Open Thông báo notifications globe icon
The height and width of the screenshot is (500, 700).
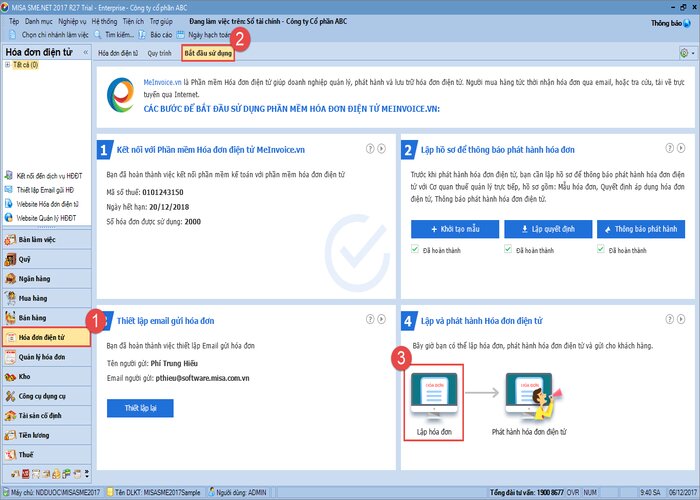[x=687, y=23]
